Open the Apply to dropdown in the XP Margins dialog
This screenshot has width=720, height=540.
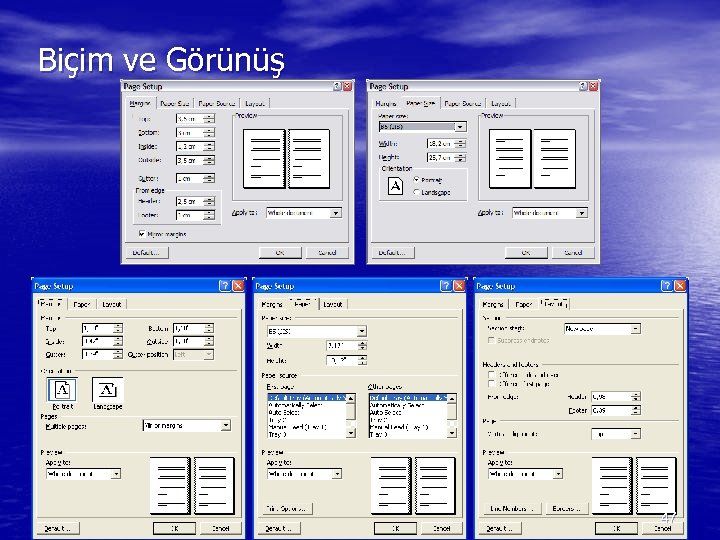point(116,473)
